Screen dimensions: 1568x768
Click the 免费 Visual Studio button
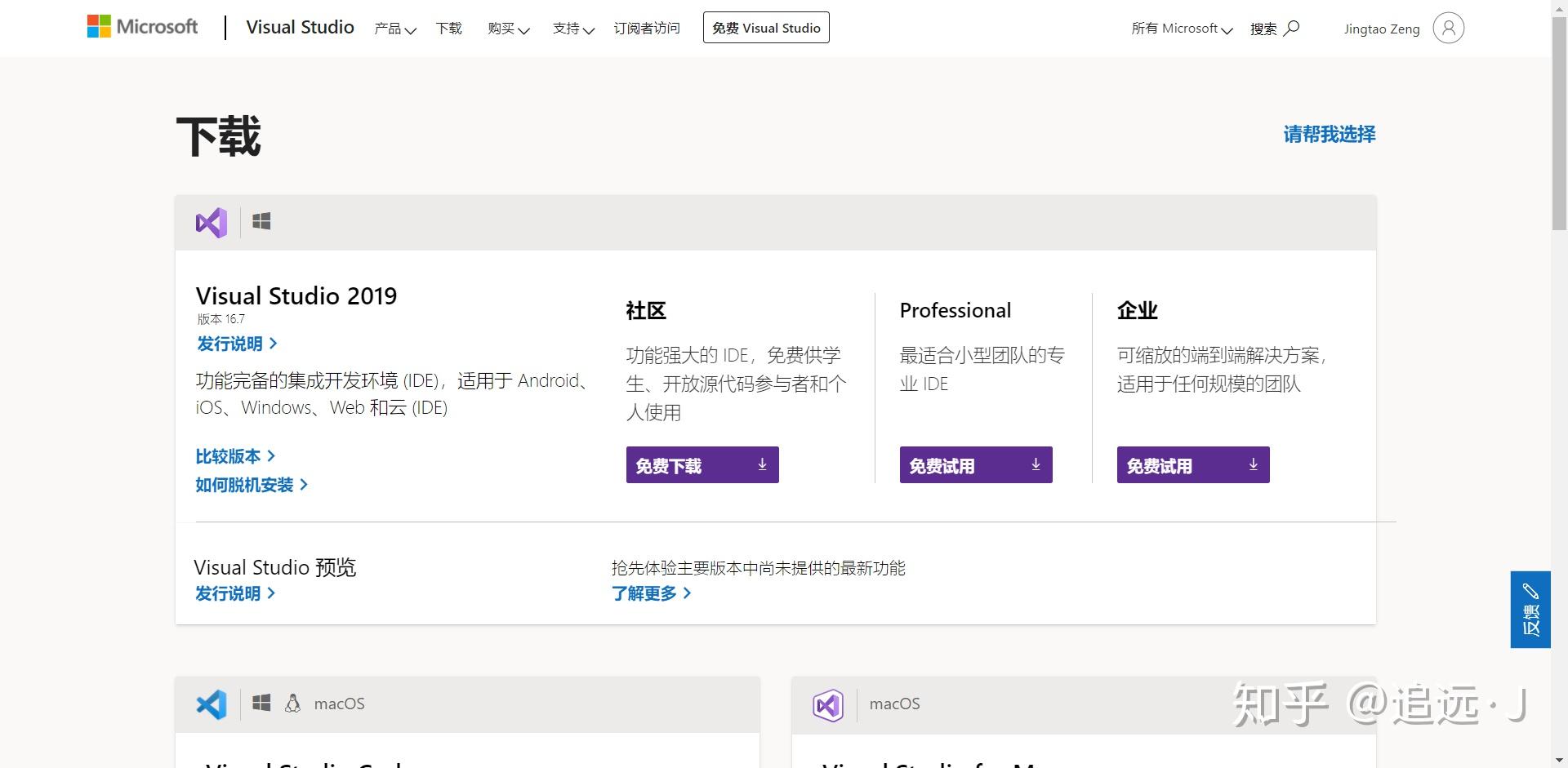[766, 28]
